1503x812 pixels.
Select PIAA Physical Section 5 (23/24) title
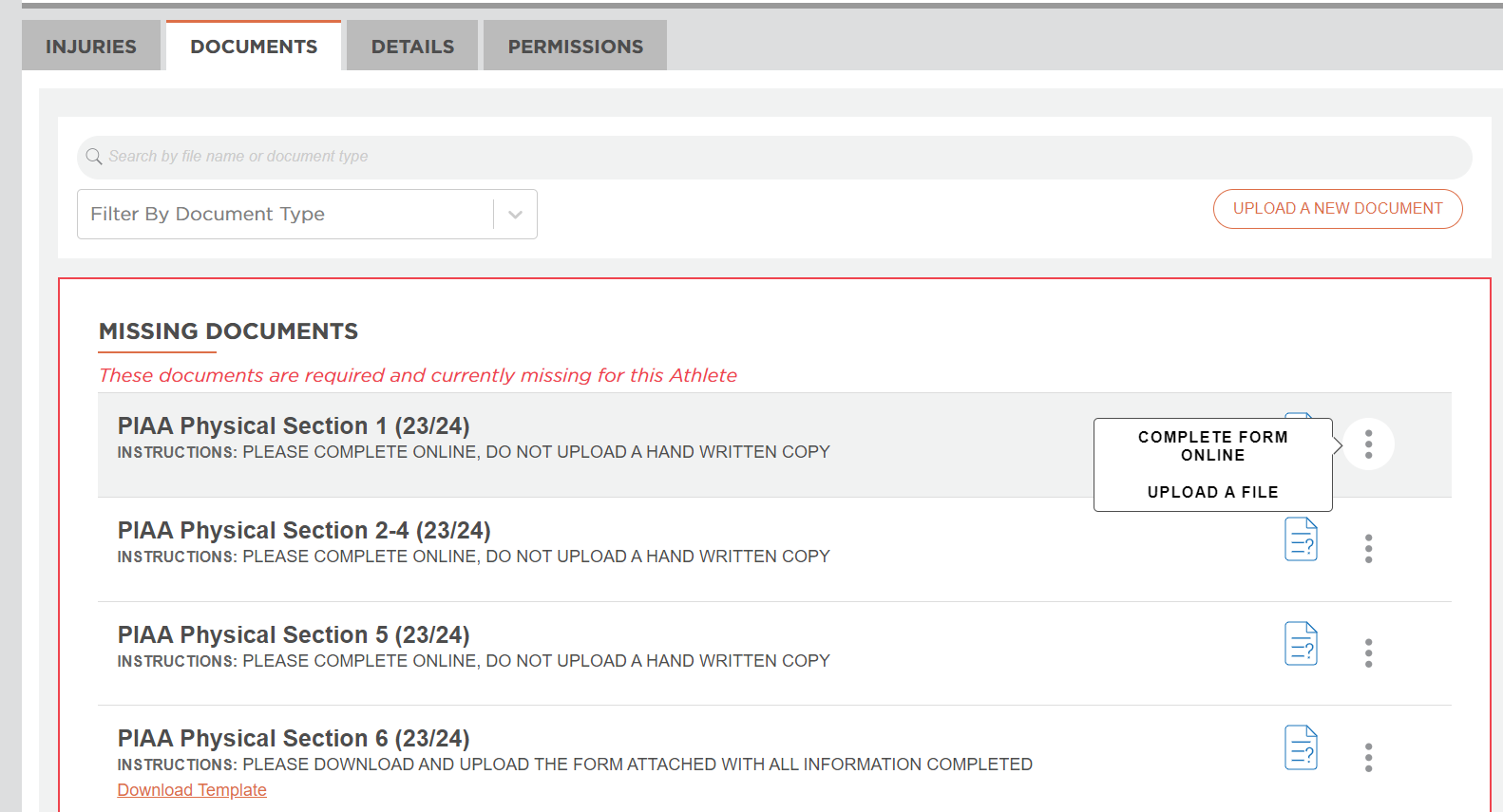click(x=294, y=634)
